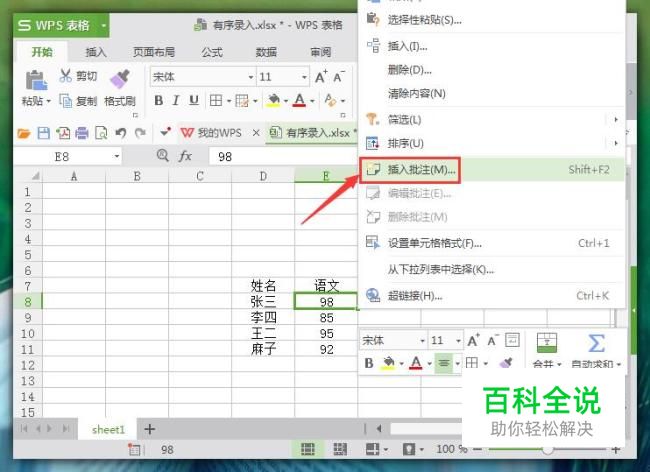The height and width of the screenshot is (472, 650).
Task: Switch to the 开始 ribbon tab
Action: [42, 52]
